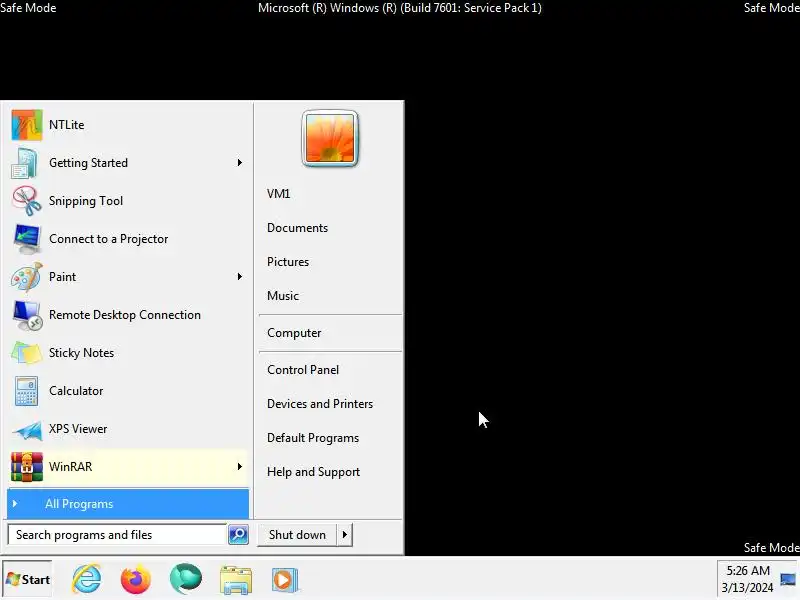The image size is (800, 600).
Task: Select the Snipping Tool label
Action: (x=86, y=201)
